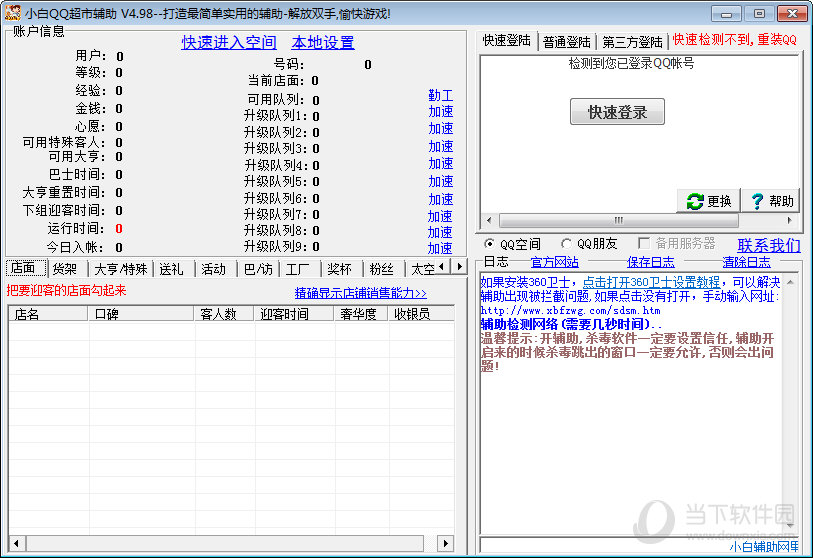The height and width of the screenshot is (558, 813).
Task: Click the 帮助 help button
Action: tap(772, 201)
